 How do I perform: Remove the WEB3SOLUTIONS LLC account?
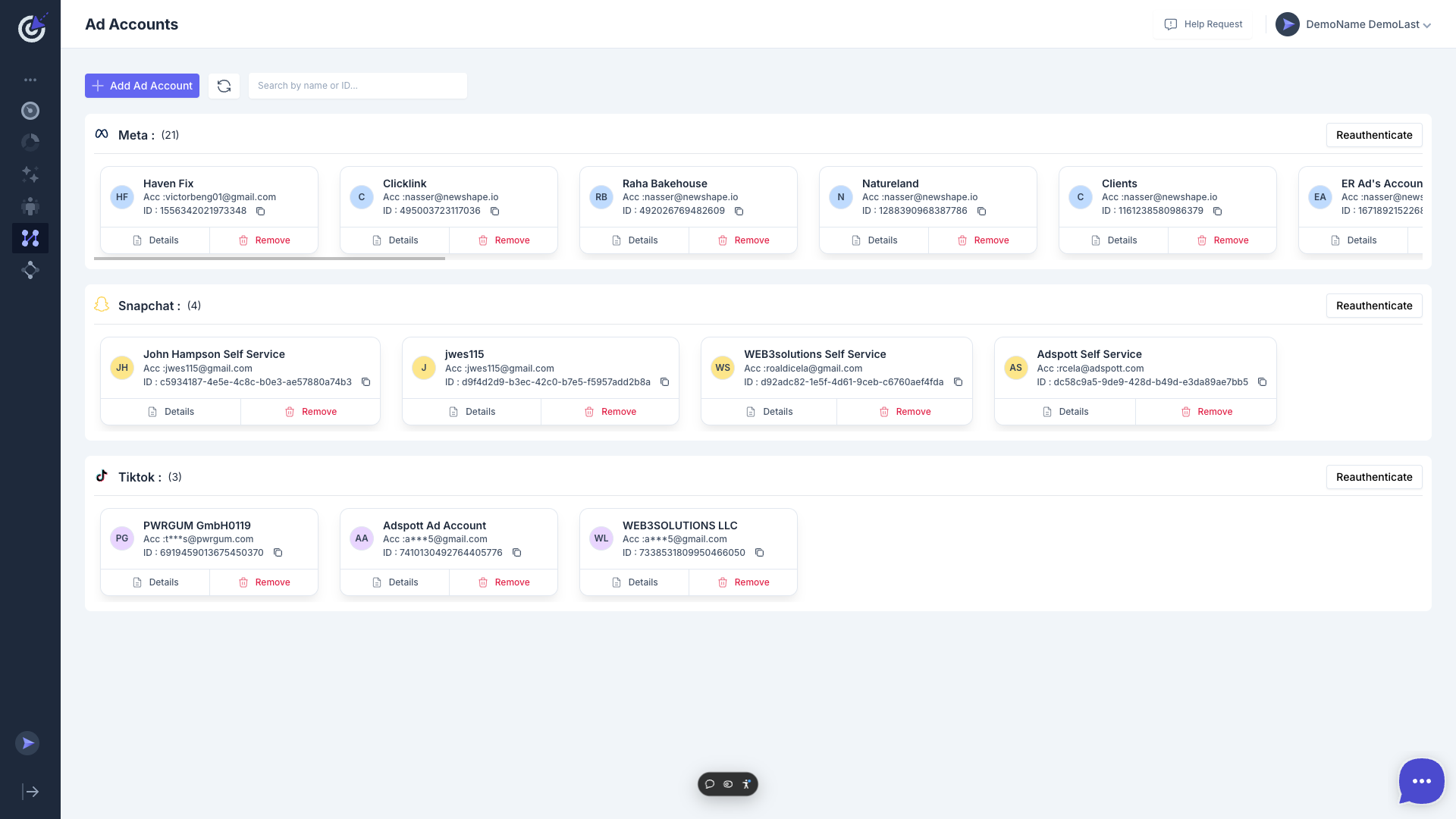[x=743, y=582]
